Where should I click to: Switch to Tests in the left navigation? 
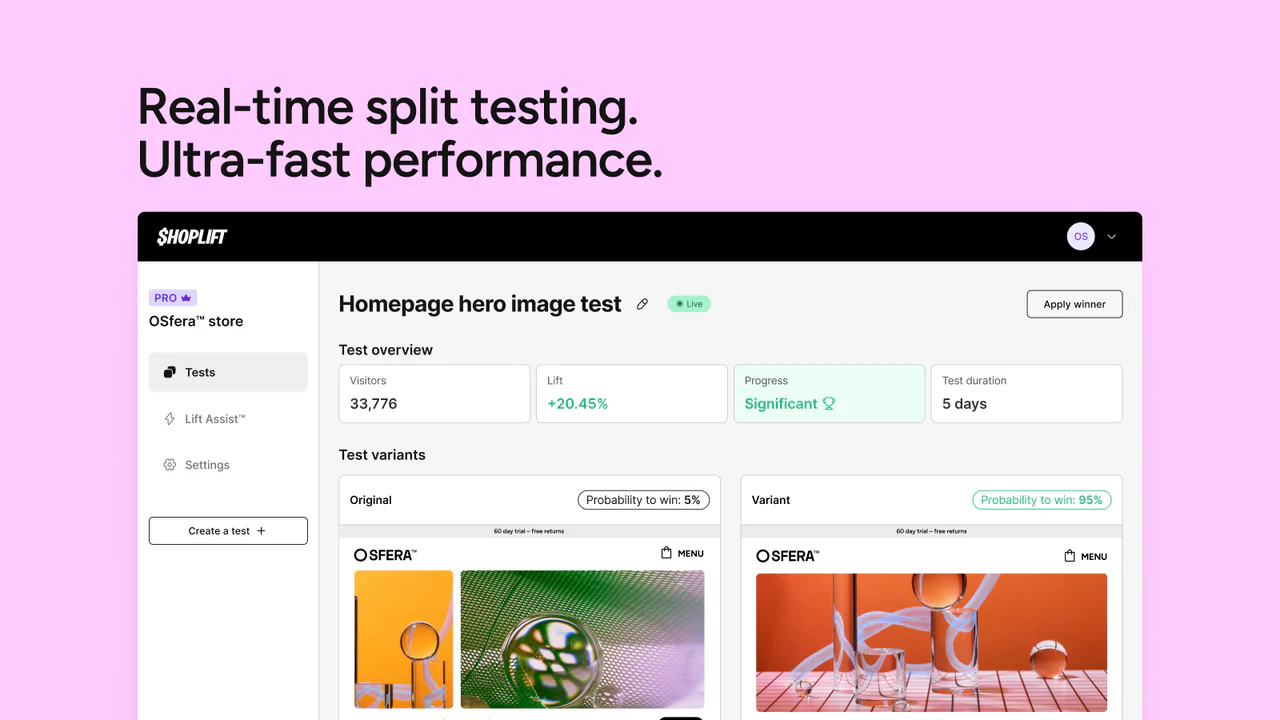coord(200,371)
